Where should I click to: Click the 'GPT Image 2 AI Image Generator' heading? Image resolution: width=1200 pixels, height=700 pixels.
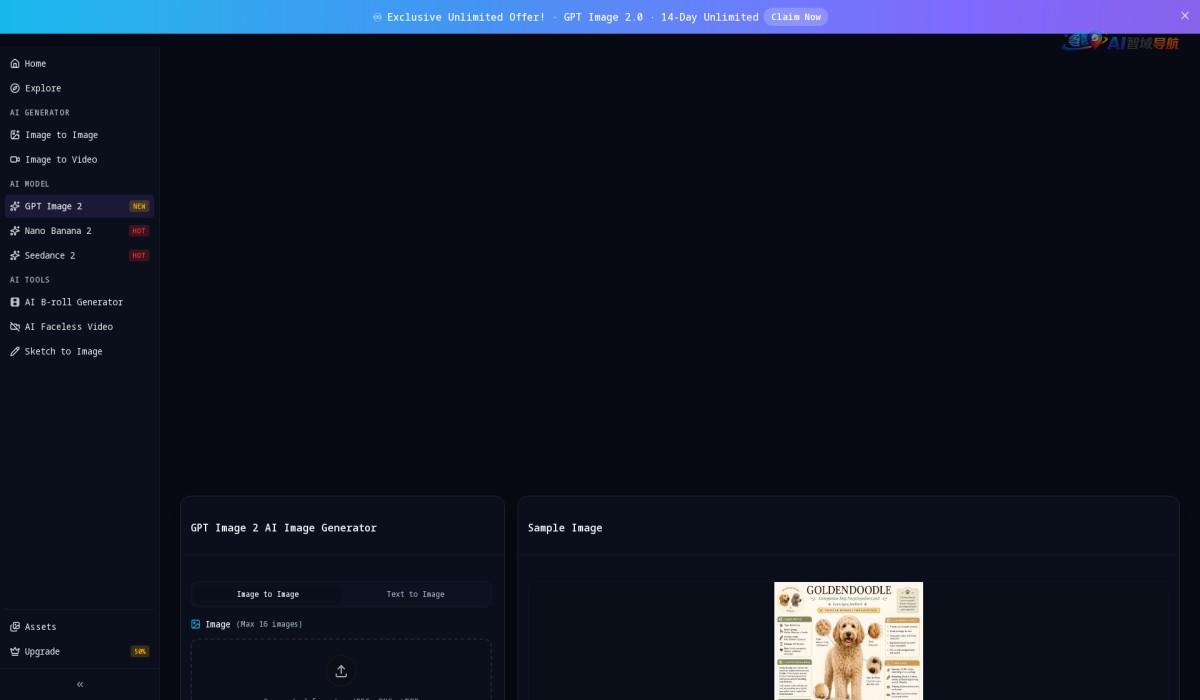pyautogui.click(x=284, y=528)
